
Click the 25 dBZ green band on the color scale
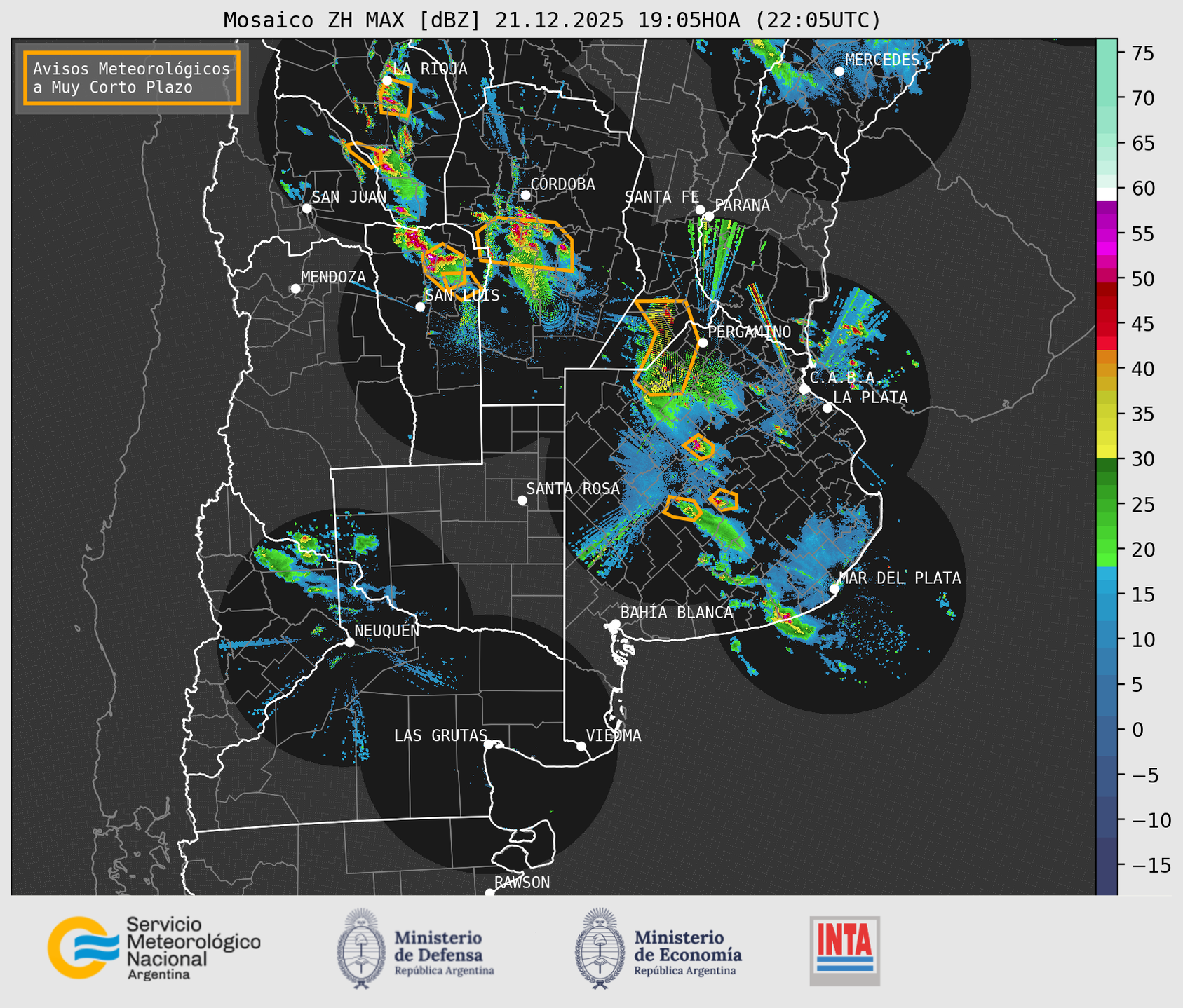tap(1107, 504)
